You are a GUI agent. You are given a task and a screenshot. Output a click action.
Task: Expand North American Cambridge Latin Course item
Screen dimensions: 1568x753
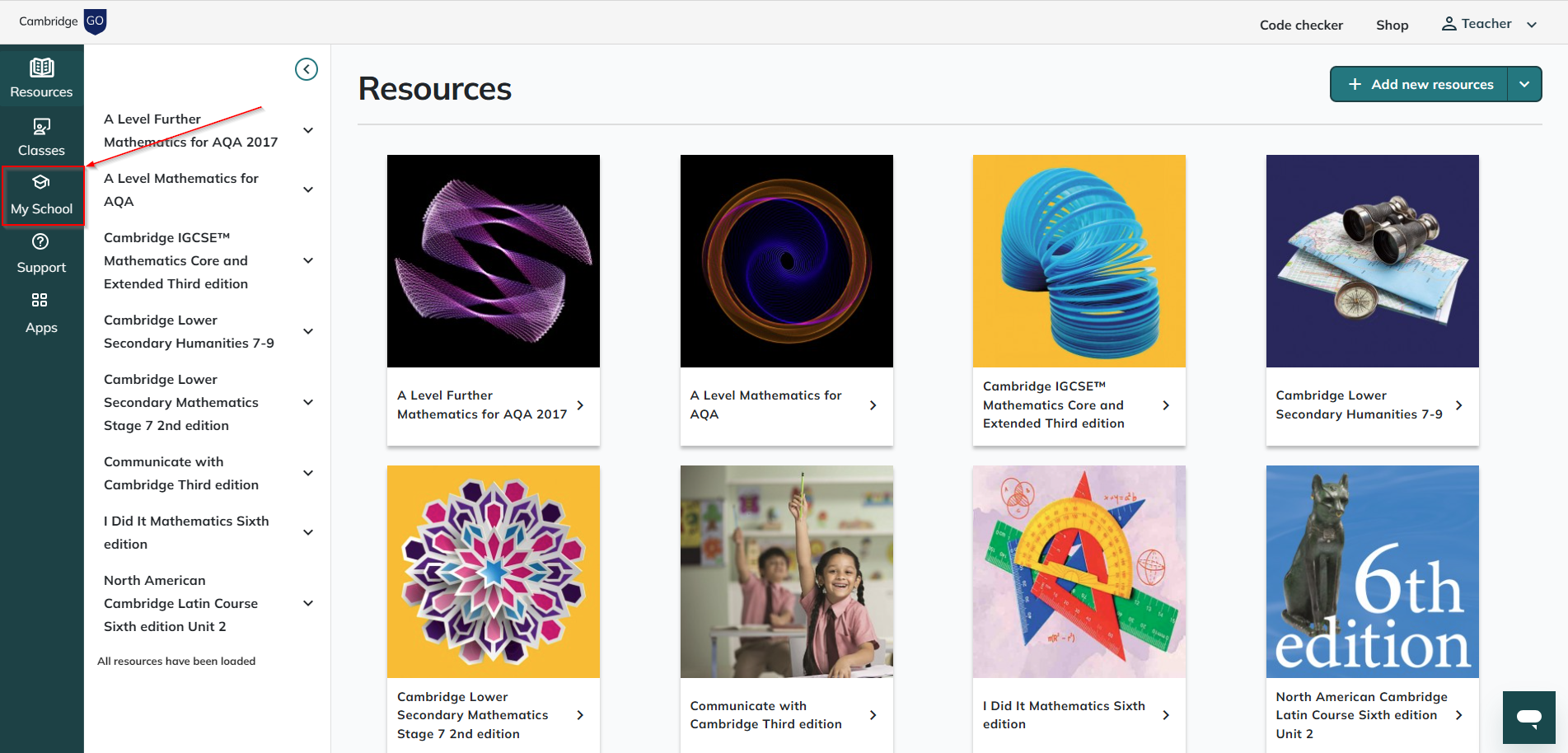308,603
